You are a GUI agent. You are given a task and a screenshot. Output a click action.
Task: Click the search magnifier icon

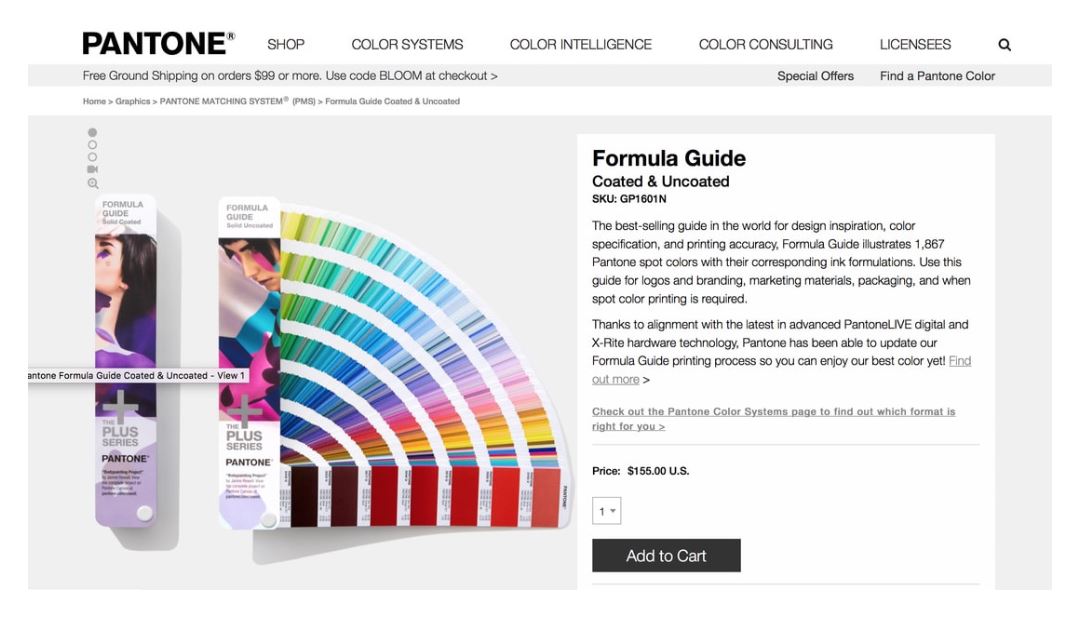click(x=1004, y=45)
